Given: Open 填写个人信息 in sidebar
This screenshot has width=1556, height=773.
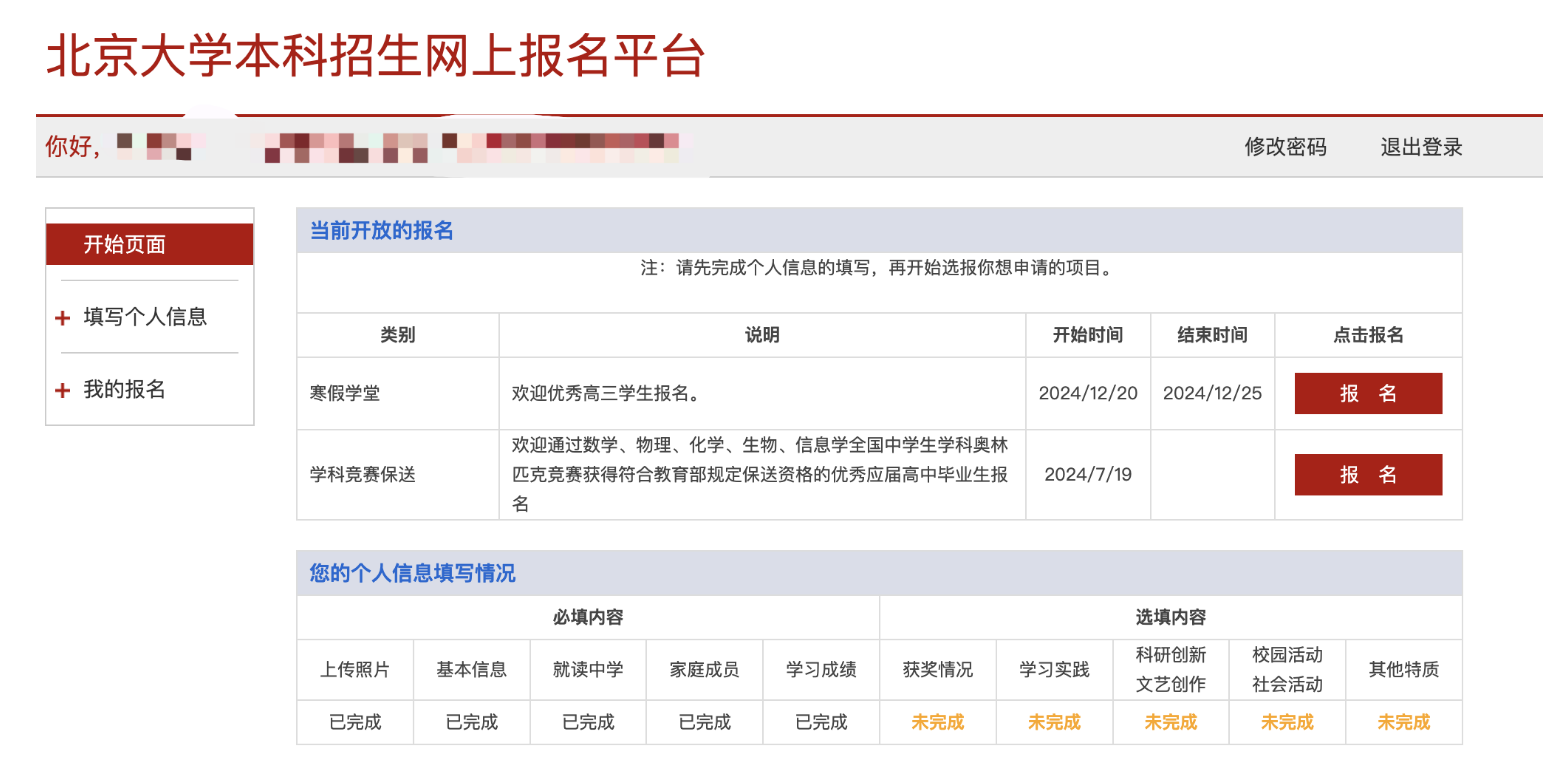Looking at the screenshot, I should pos(145,317).
